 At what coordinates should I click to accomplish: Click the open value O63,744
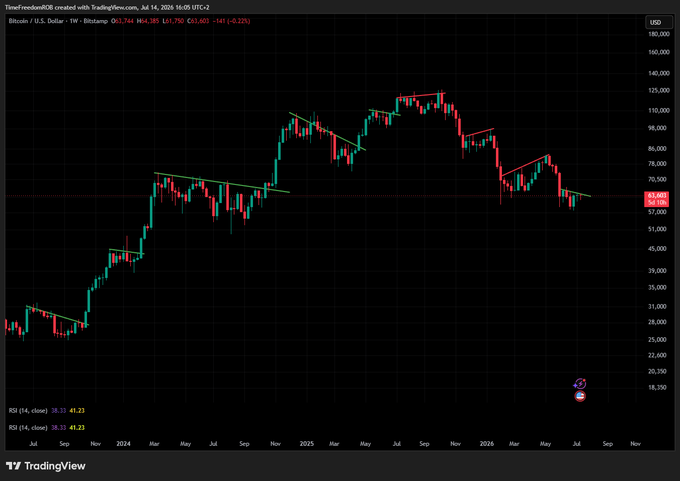tap(122, 21)
